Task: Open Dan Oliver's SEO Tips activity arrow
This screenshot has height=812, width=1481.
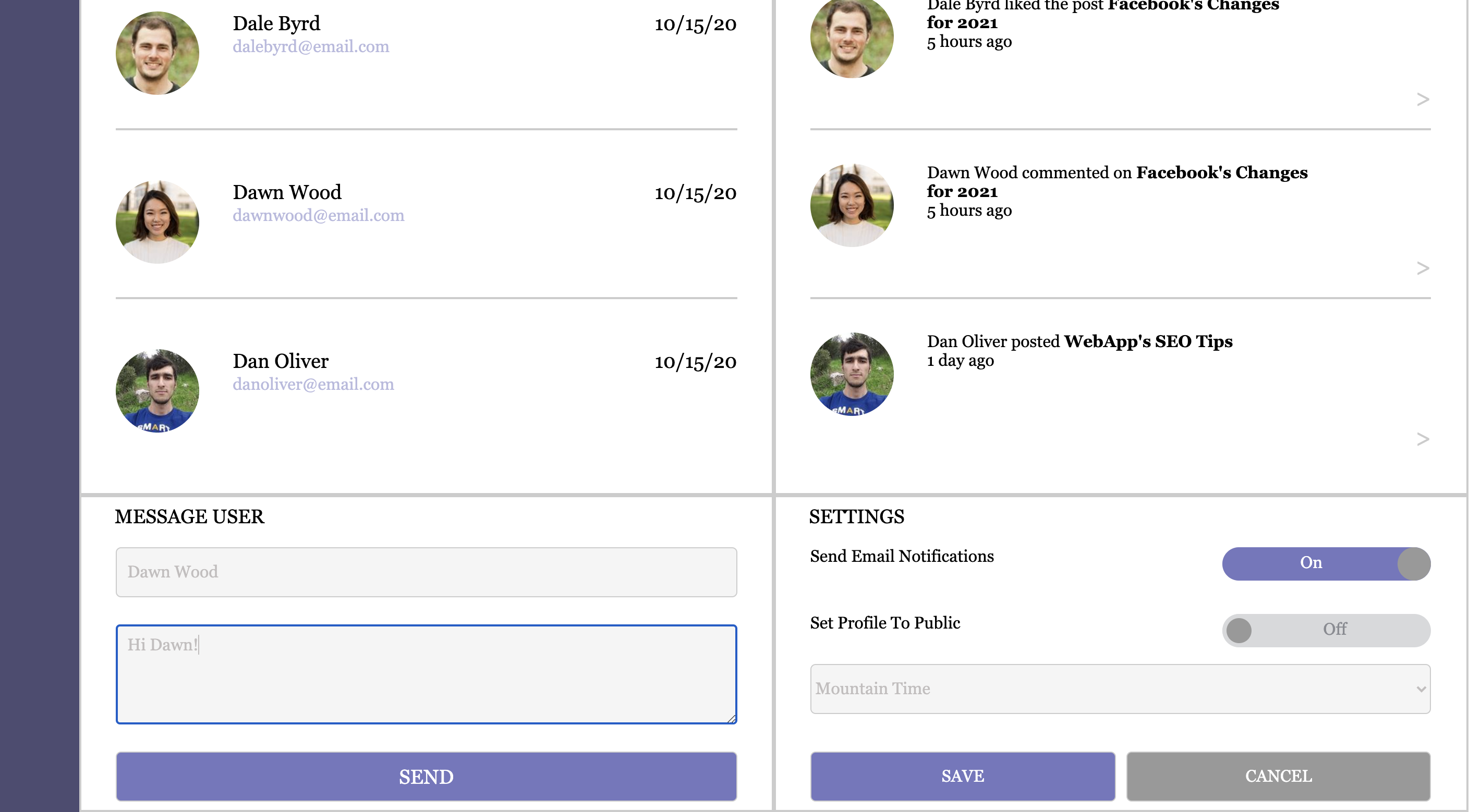Action: [1423, 439]
